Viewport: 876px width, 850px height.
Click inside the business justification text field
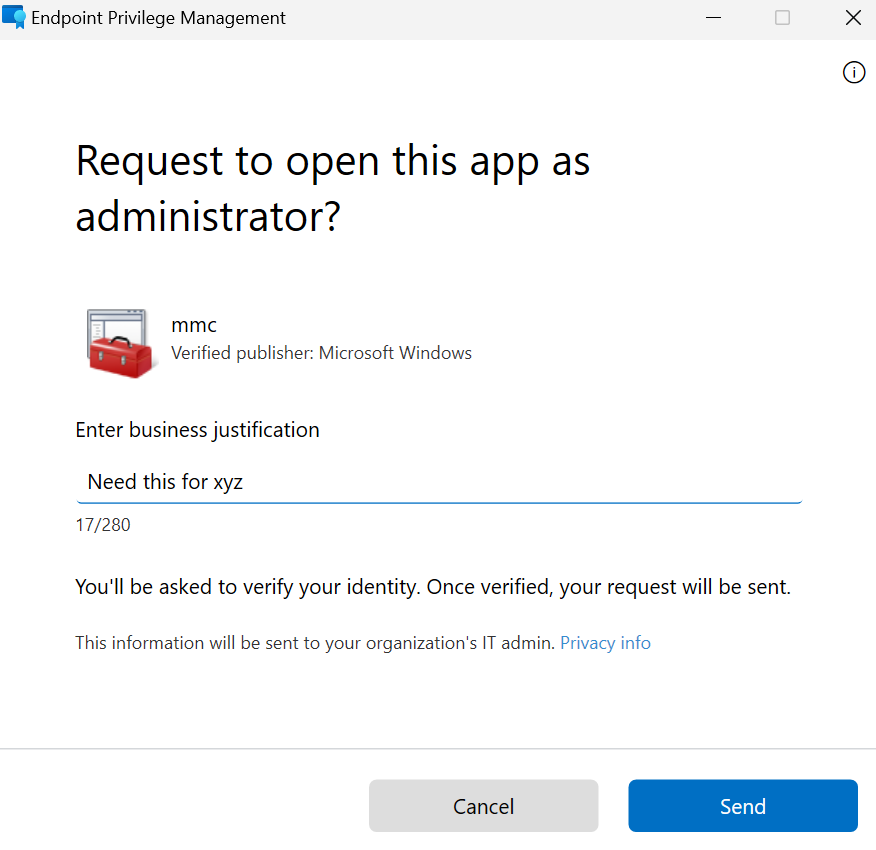tap(439, 482)
